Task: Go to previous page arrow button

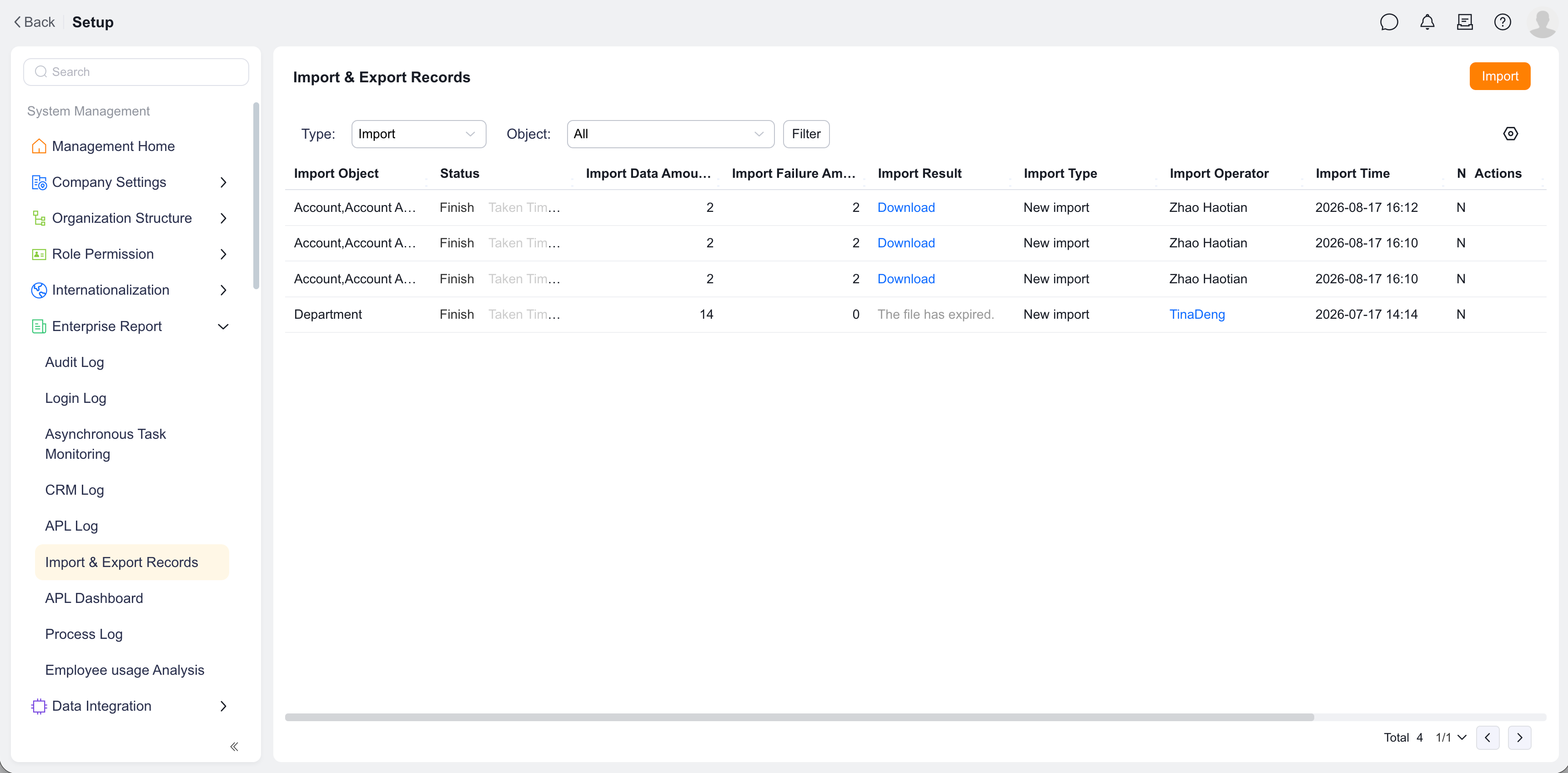Action: click(x=1488, y=737)
